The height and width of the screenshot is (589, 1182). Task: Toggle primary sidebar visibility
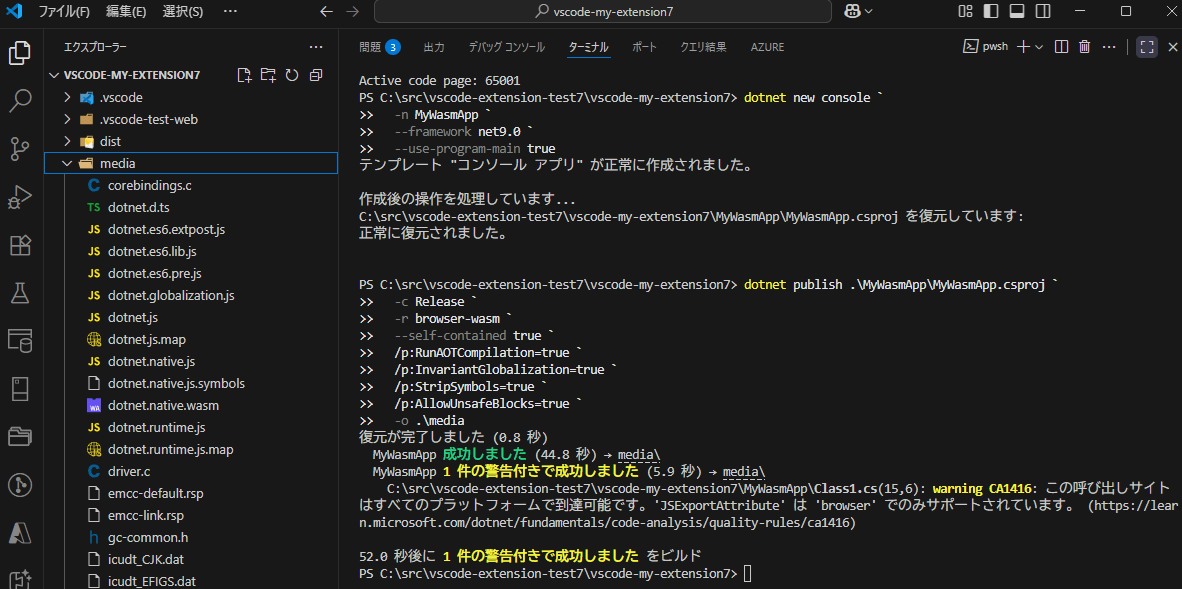(991, 11)
